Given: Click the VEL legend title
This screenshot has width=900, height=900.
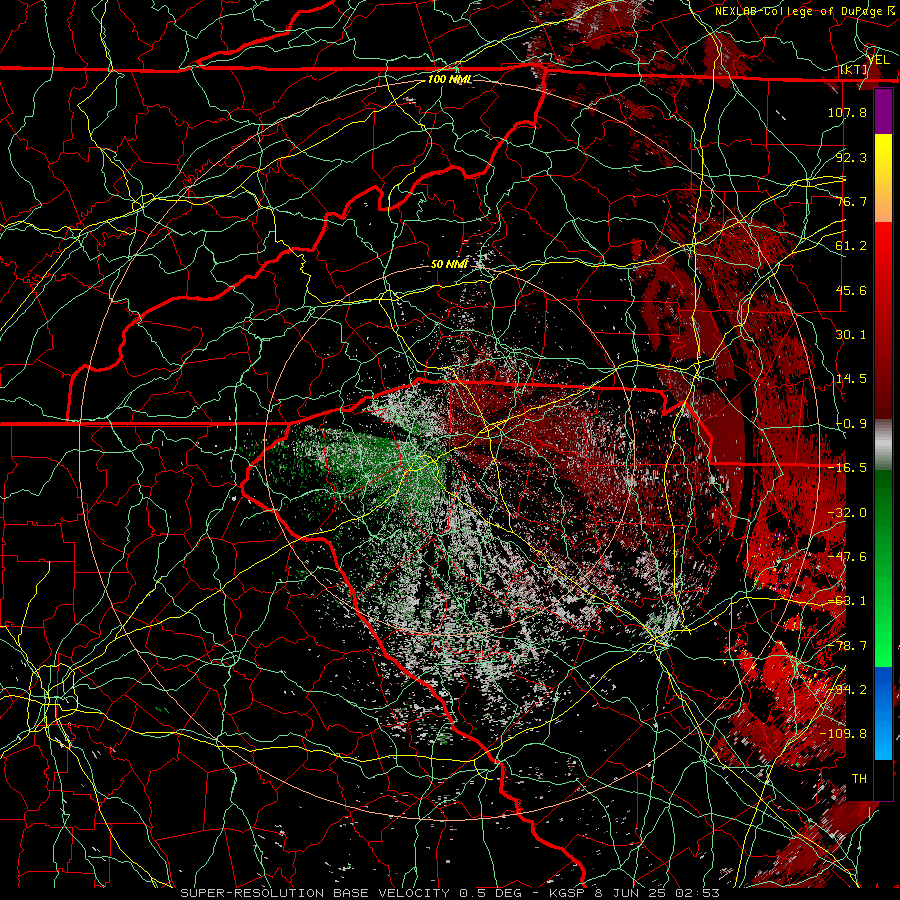Looking at the screenshot, I should [878, 60].
